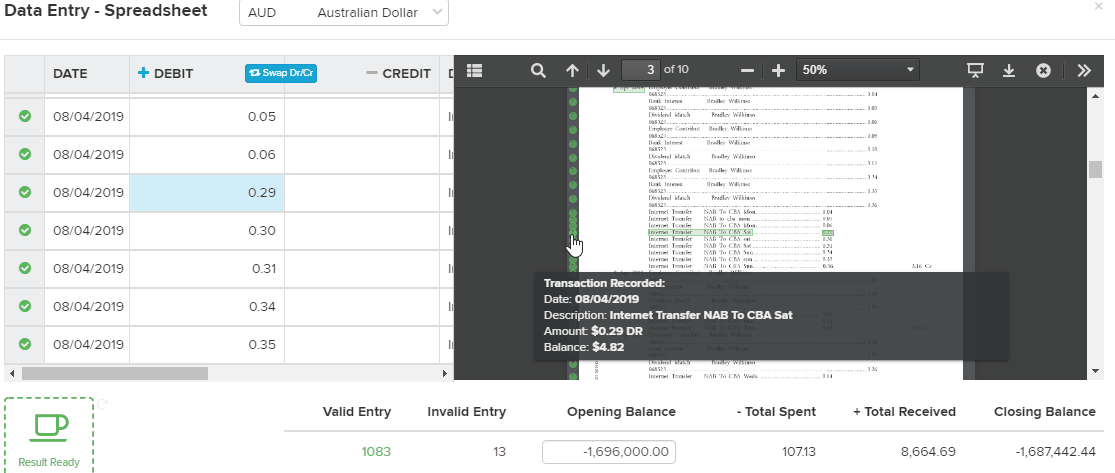The image size is (1115, 473).
Task: Zoom out with the minus icon
Action: tap(747, 70)
